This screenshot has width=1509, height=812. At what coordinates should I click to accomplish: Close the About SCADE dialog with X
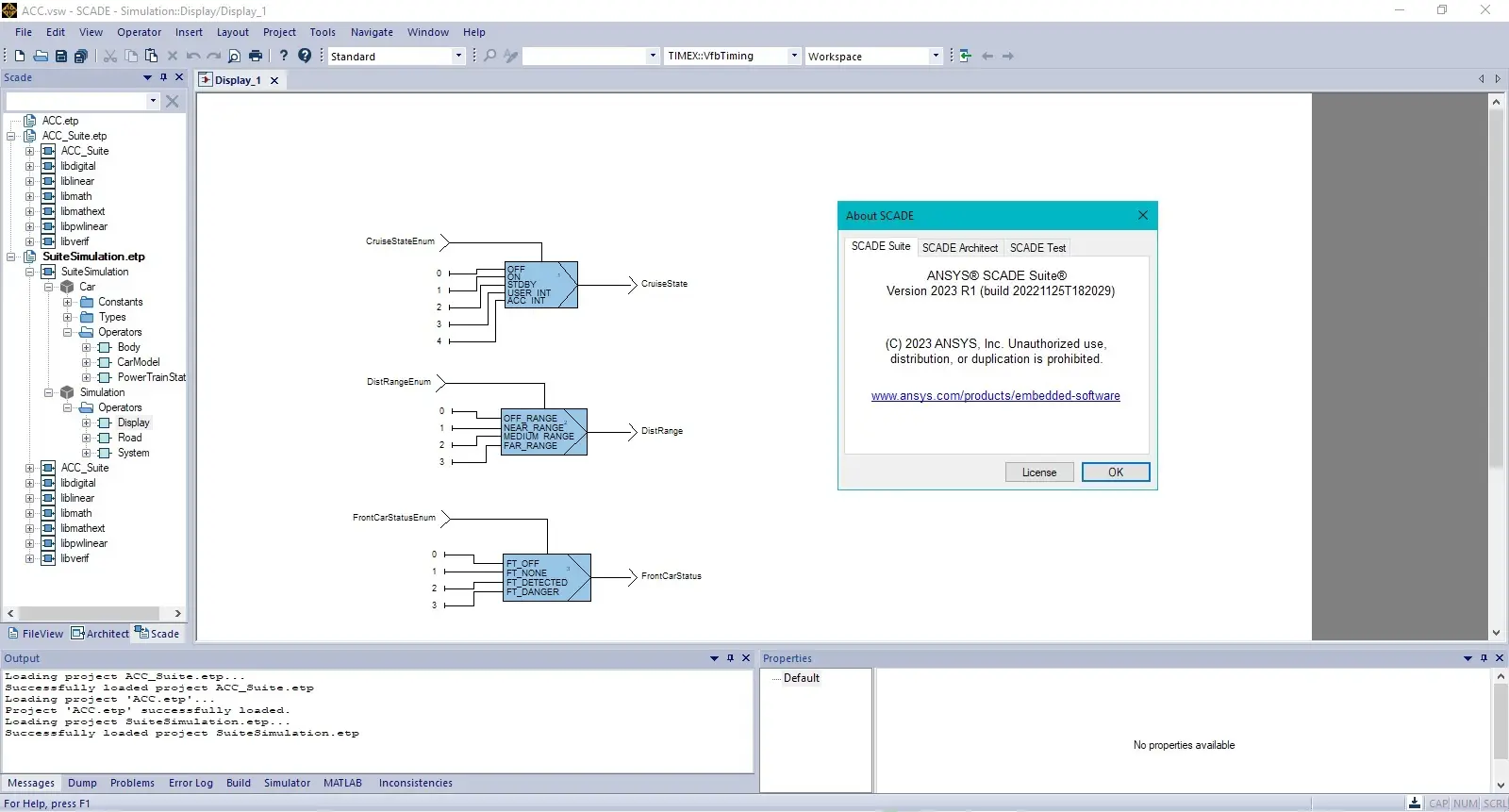tap(1143, 215)
